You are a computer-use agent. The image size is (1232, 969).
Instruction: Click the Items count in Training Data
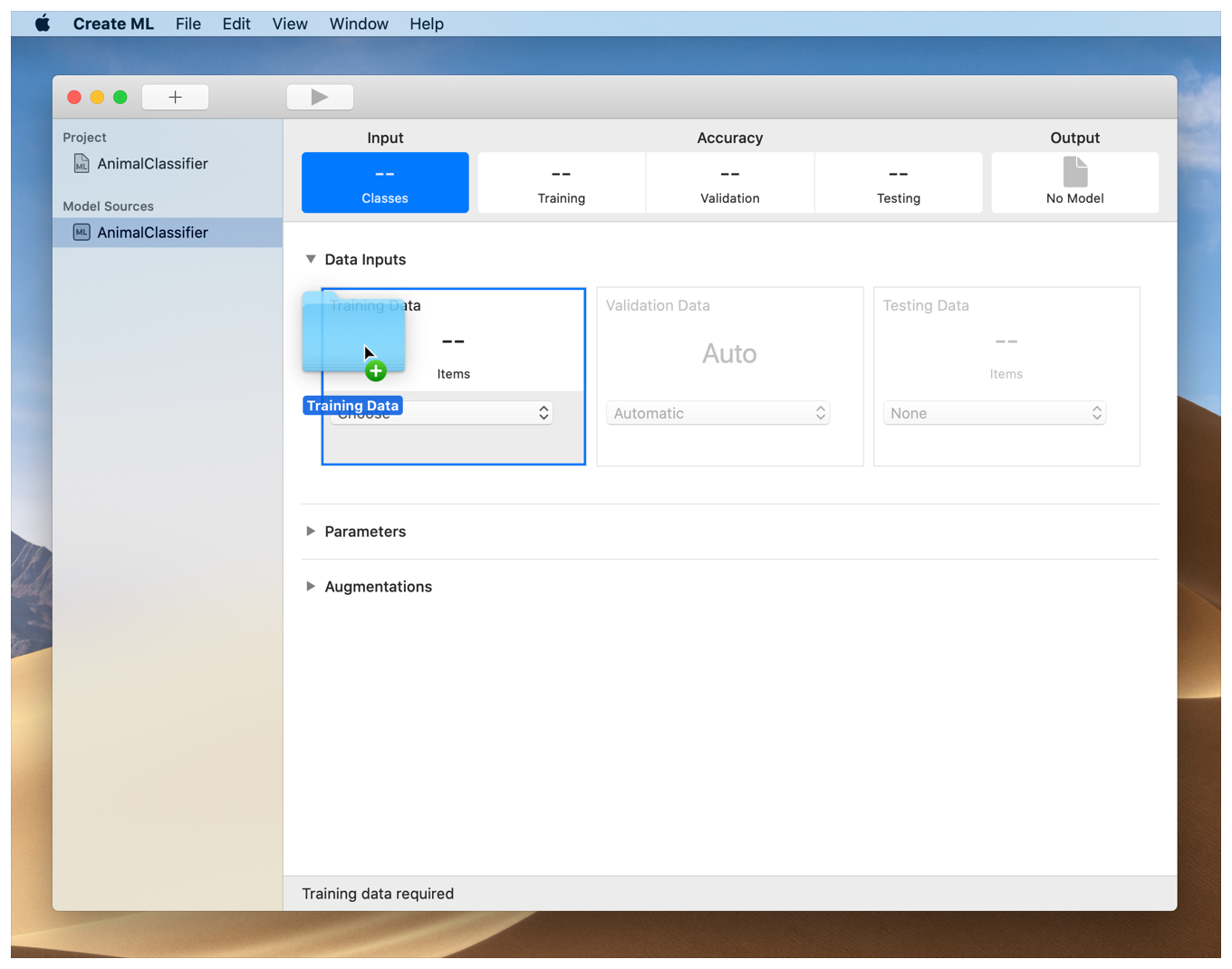click(x=454, y=356)
